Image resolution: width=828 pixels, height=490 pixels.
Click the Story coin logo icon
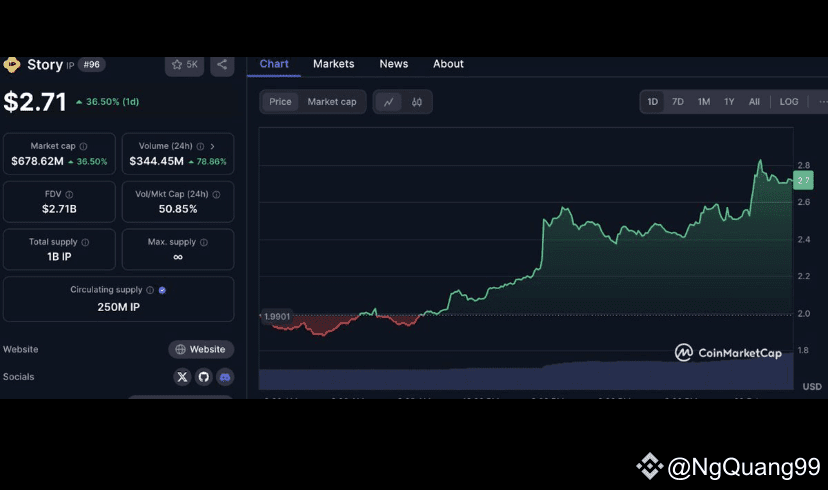click(12, 64)
